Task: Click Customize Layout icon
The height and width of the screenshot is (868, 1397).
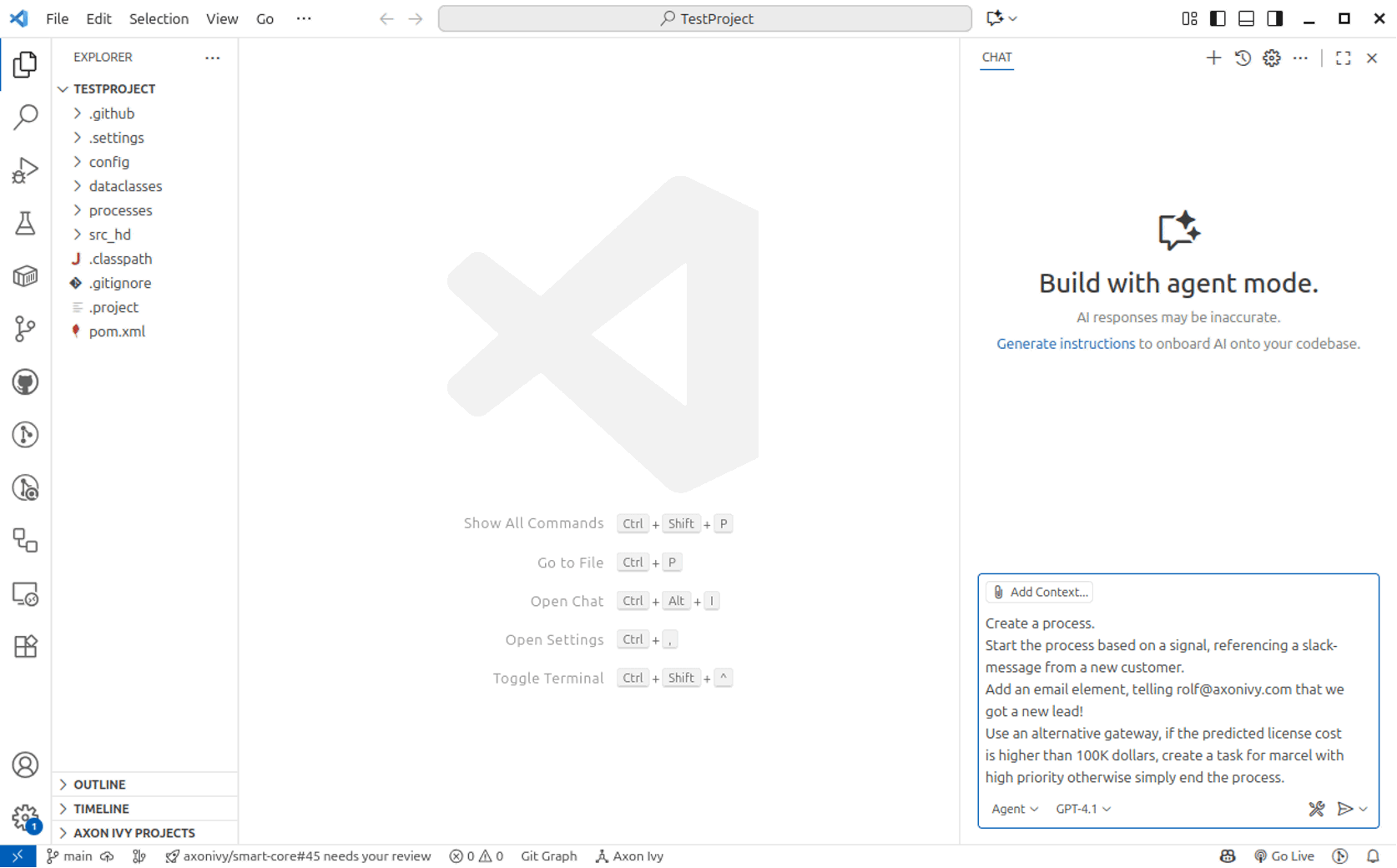Action: [1189, 18]
